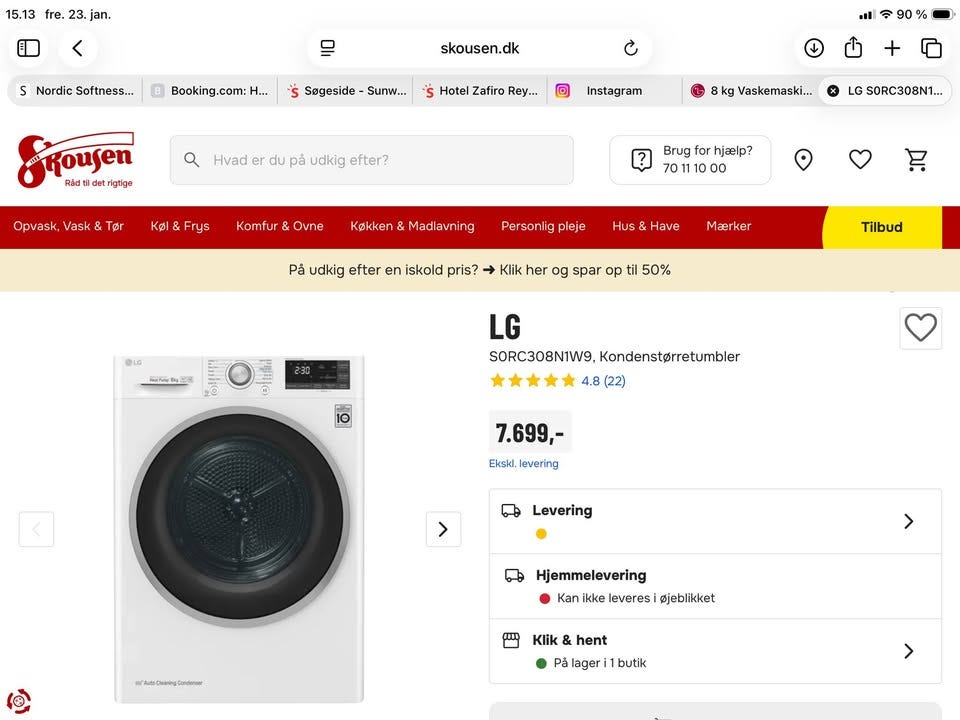Toggle the Safari sidebar icon
Screen dimensions: 960x720
pos(29,48)
